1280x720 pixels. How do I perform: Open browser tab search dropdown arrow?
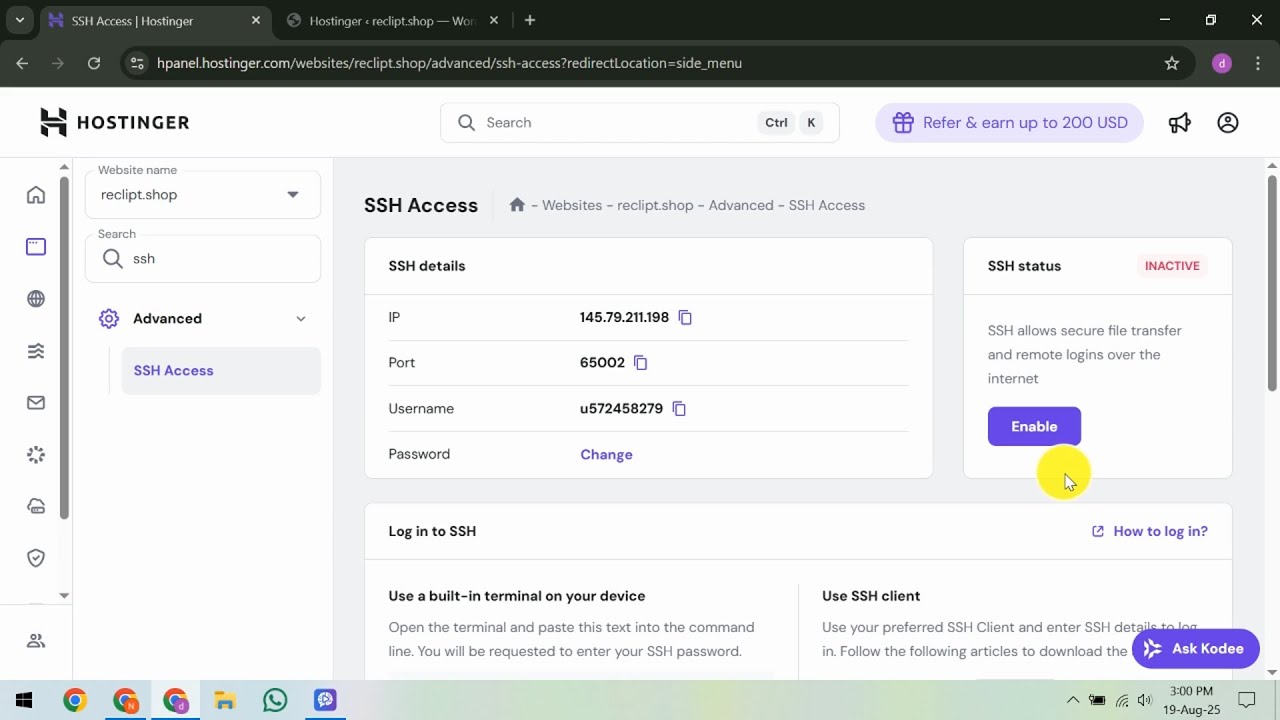click(x=19, y=20)
